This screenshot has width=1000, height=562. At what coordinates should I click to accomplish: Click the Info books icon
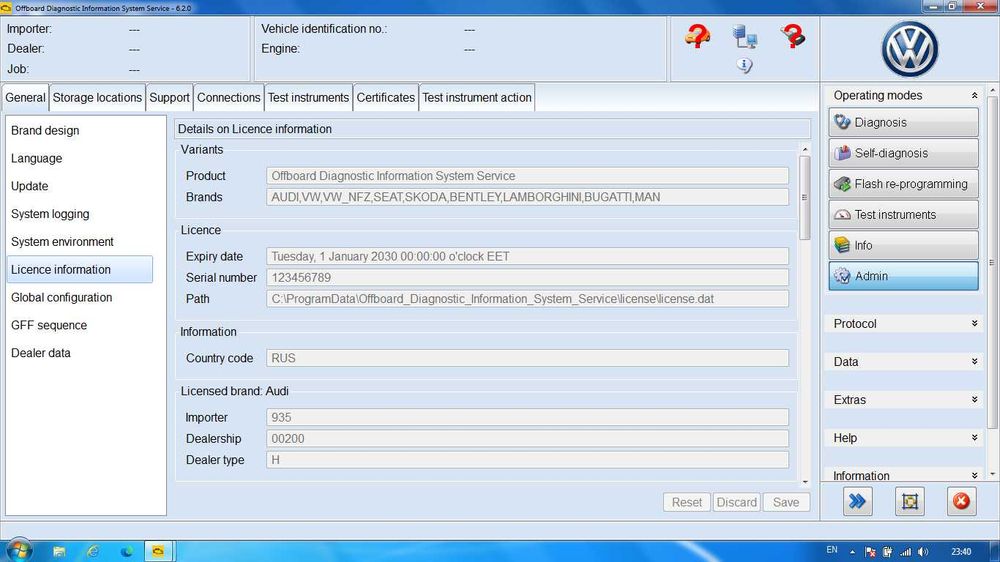point(842,245)
